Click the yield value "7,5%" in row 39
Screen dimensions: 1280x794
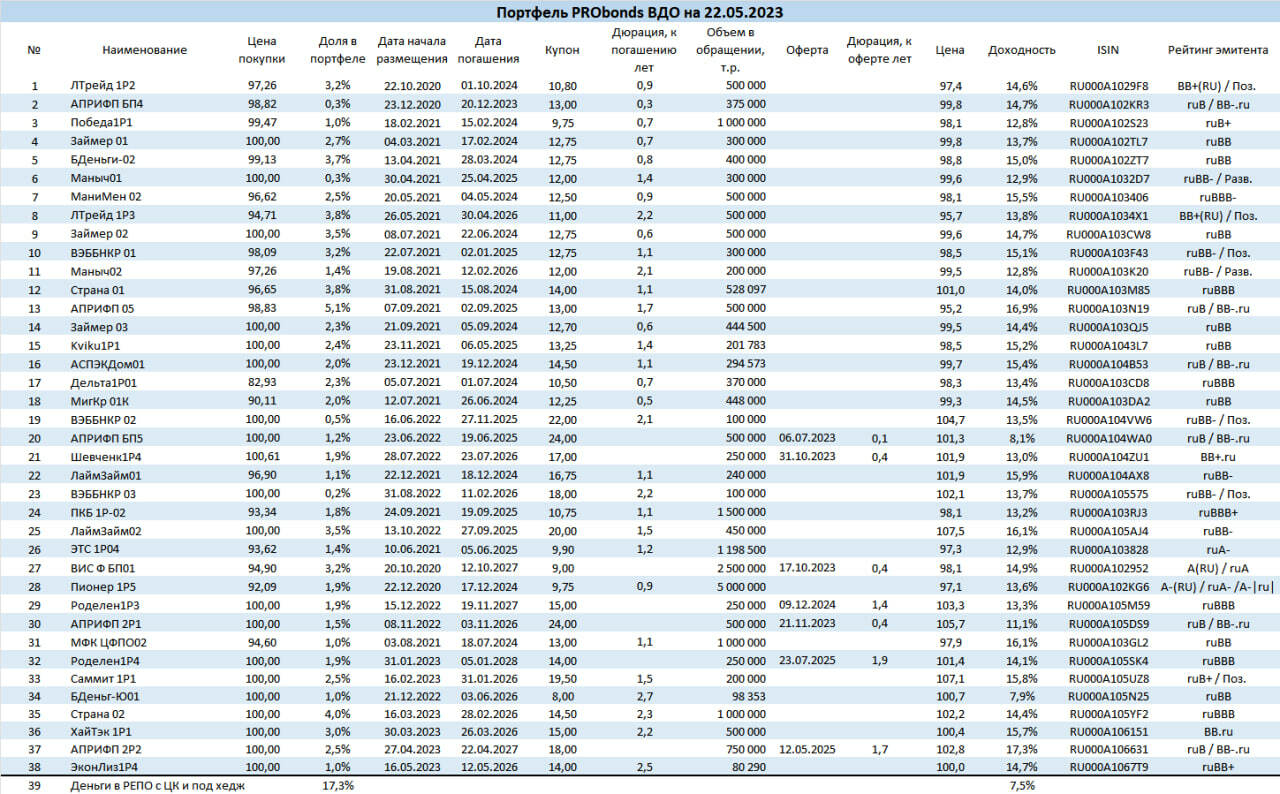(1023, 786)
